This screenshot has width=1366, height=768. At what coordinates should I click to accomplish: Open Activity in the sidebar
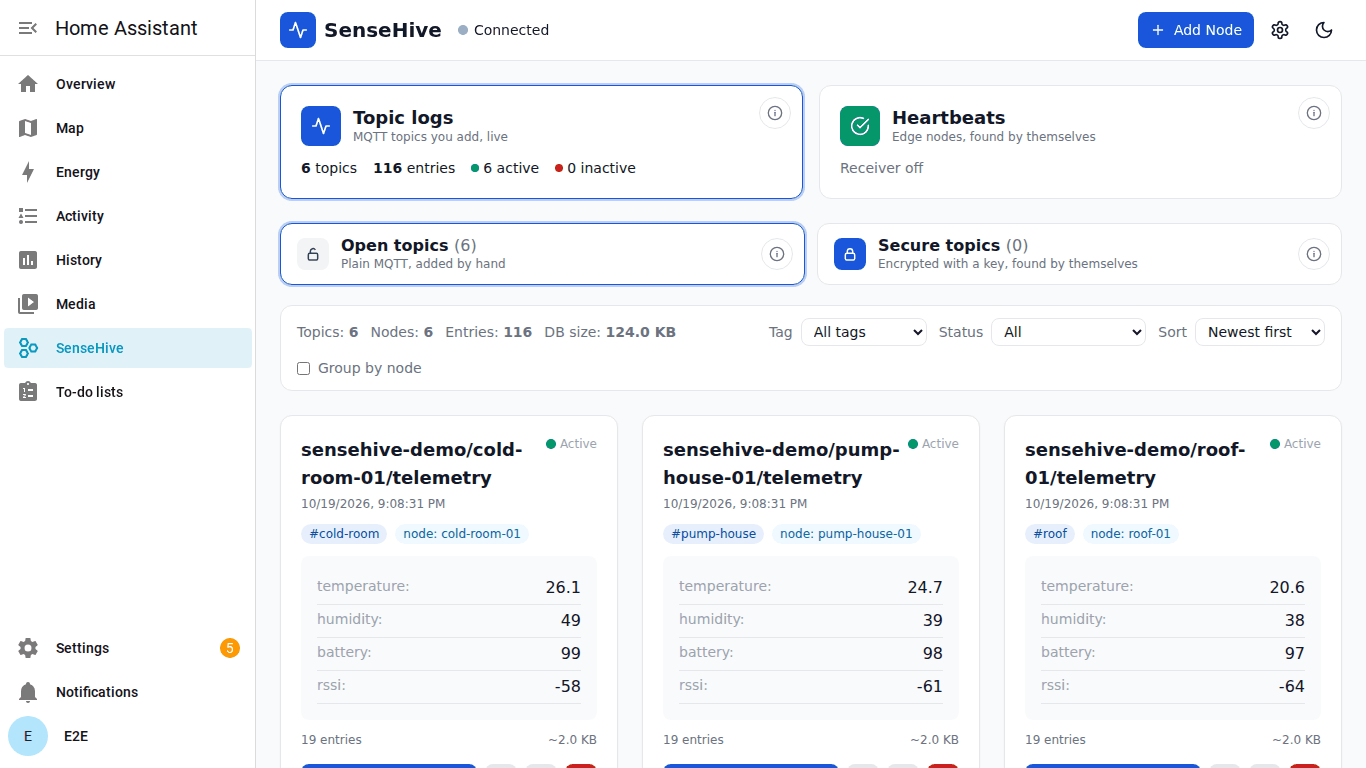[128, 216]
